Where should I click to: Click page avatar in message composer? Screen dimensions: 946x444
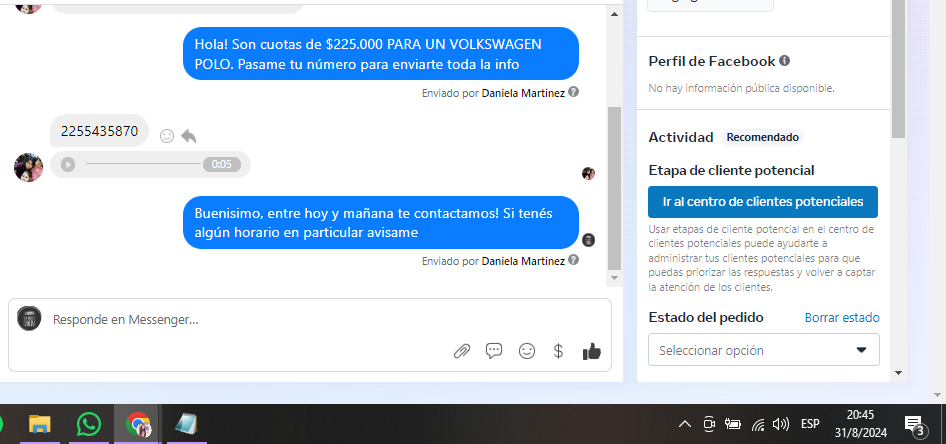(29, 318)
